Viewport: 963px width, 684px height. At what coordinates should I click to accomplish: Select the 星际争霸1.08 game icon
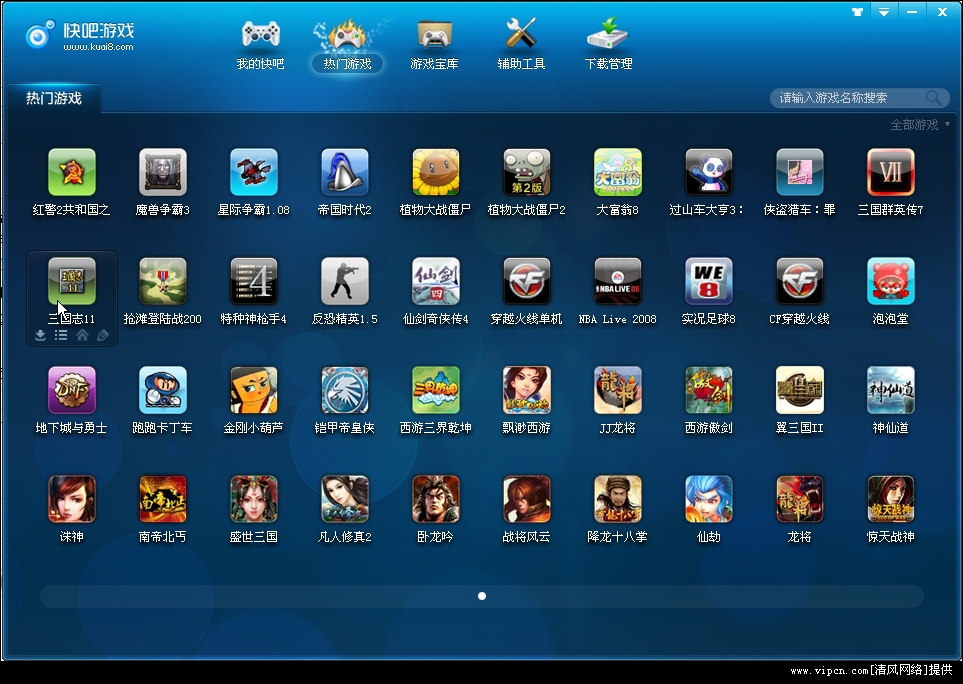point(254,172)
